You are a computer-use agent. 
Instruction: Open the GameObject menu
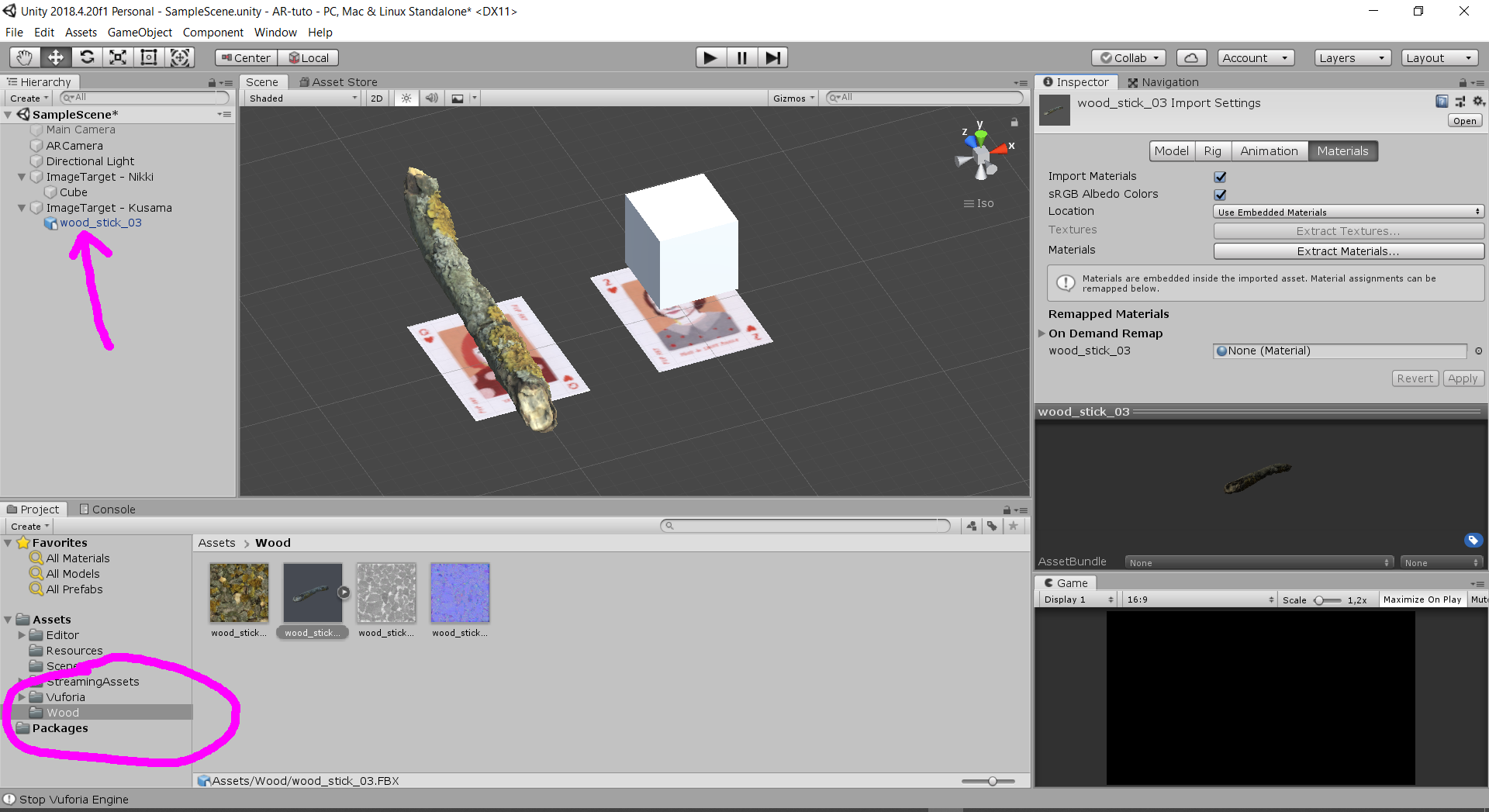click(x=140, y=33)
